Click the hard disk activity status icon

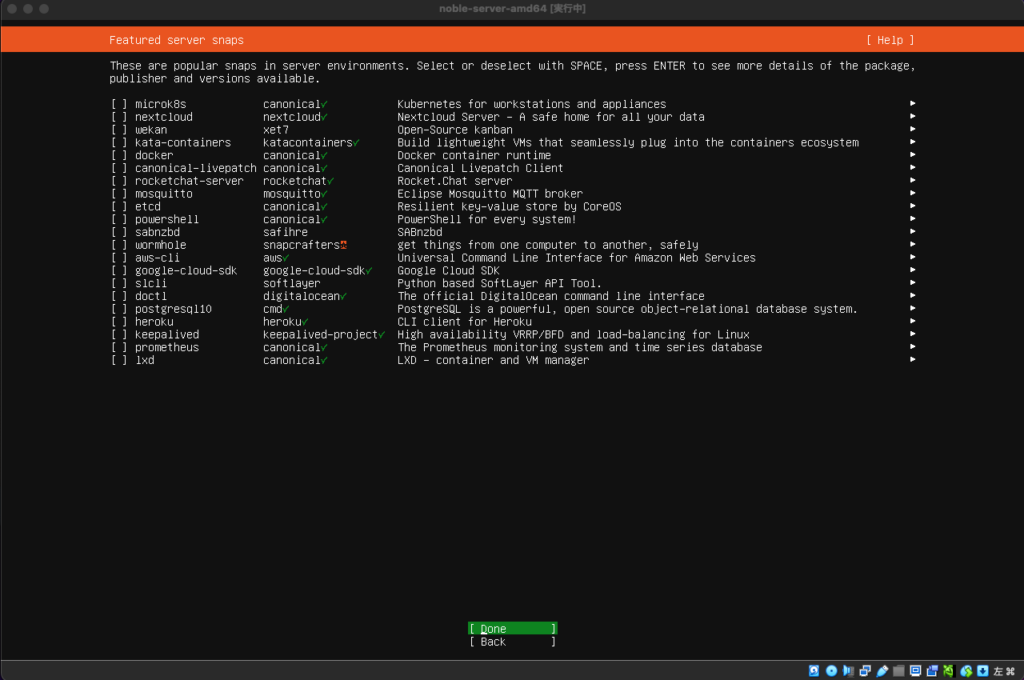point(814,671)
